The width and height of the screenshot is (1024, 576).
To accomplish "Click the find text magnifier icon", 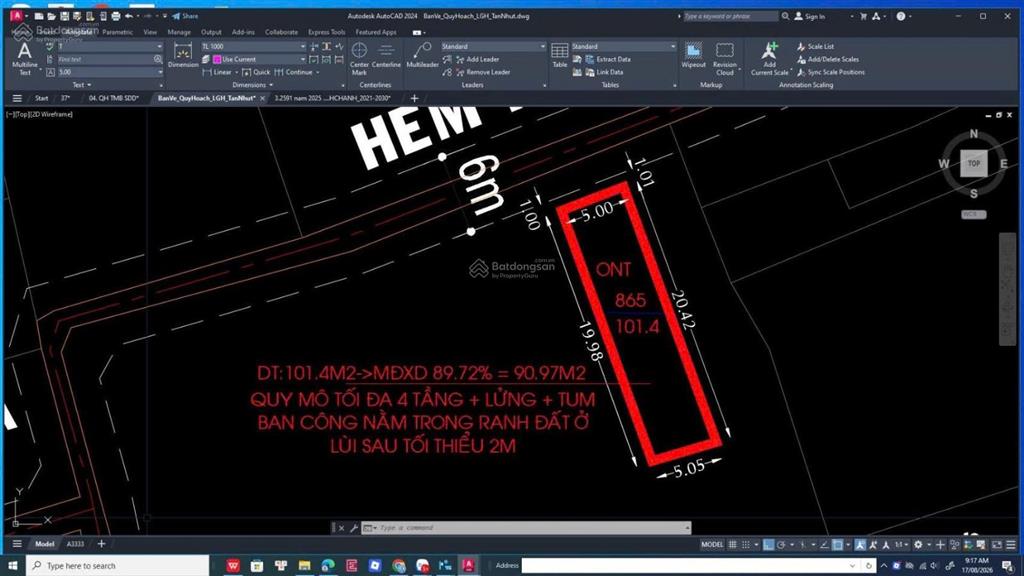I will pyautogui.click(x=157, y=59).
